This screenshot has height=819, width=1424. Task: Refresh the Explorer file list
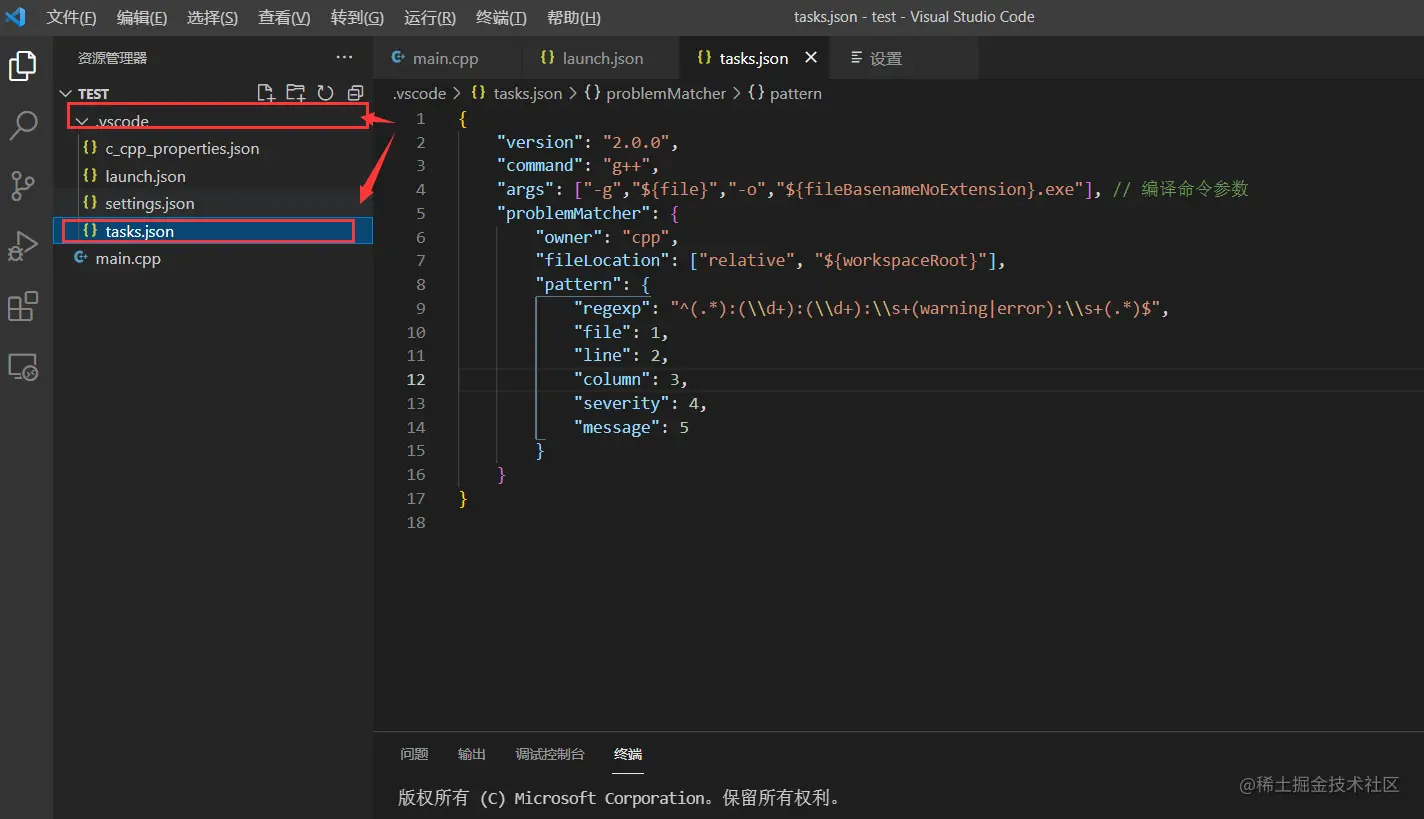pos(326,92)
